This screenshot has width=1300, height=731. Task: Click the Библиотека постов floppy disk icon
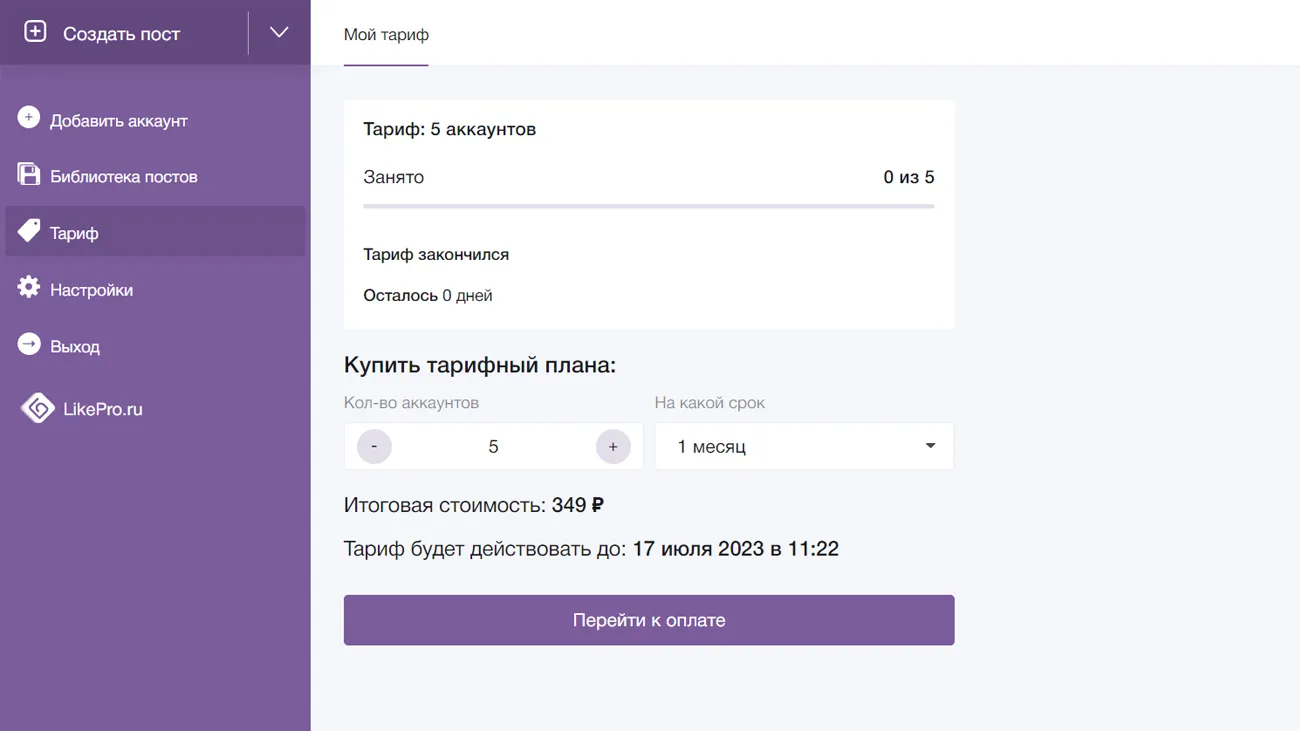29,175
